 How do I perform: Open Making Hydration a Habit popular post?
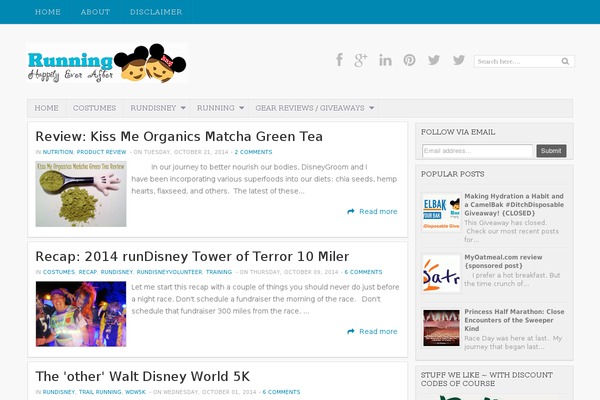point(514,204)
